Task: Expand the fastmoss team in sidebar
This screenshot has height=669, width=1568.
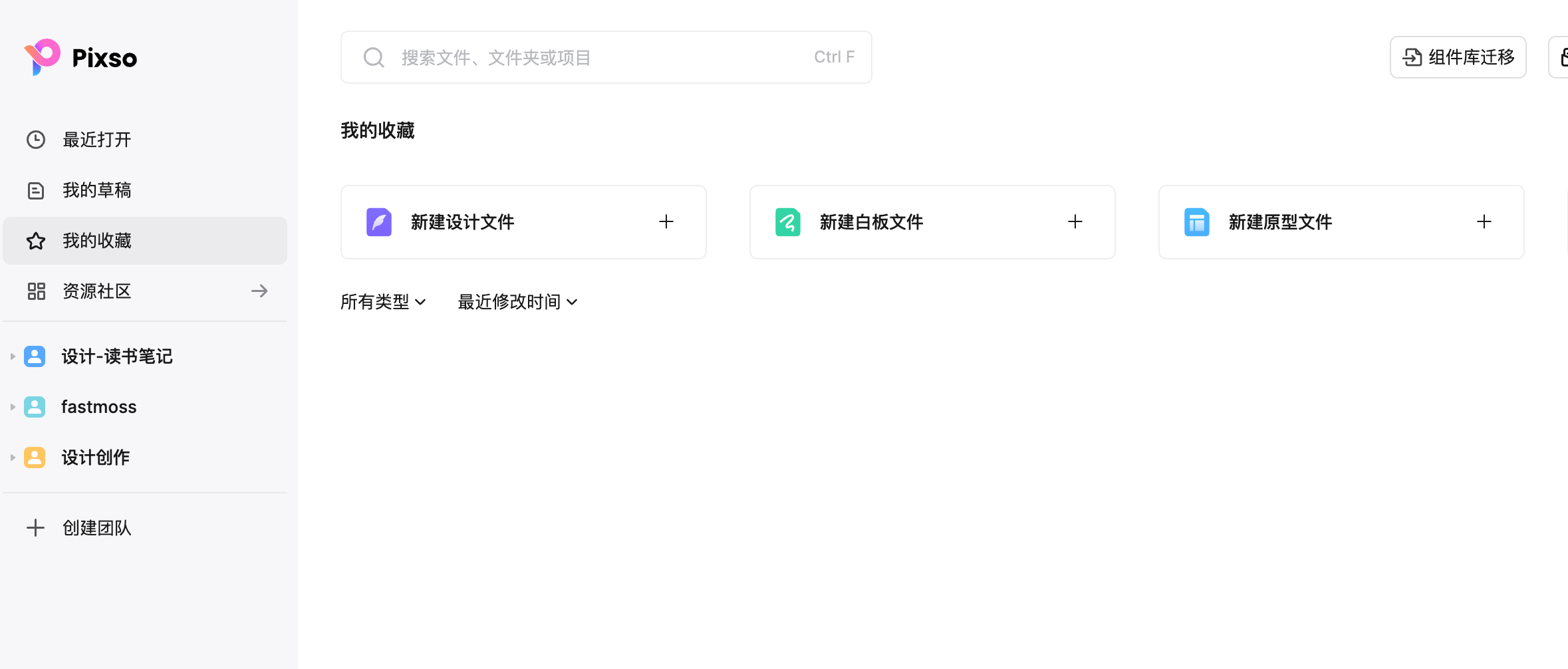Action: pos(11,406)
